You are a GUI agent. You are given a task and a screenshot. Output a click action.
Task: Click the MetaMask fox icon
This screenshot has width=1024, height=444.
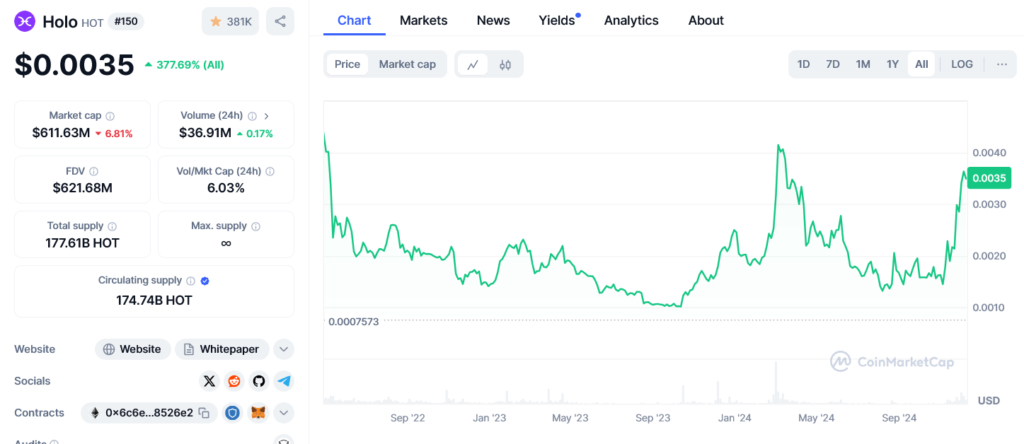pos(258,413)
